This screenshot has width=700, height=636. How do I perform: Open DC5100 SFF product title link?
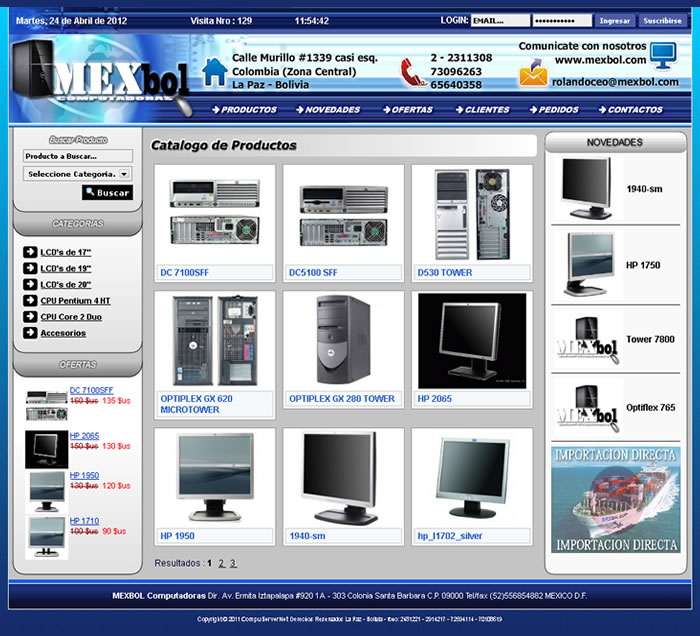(x=313, y=273)
